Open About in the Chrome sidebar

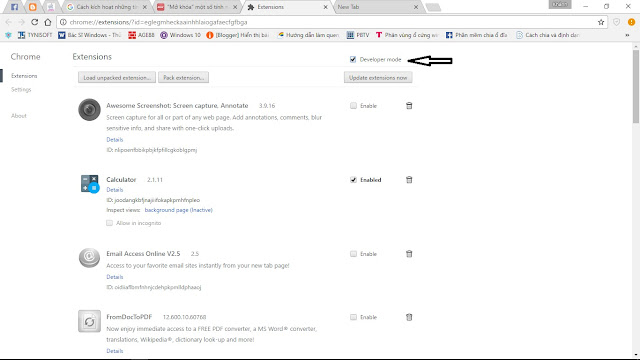click(19, 116)
